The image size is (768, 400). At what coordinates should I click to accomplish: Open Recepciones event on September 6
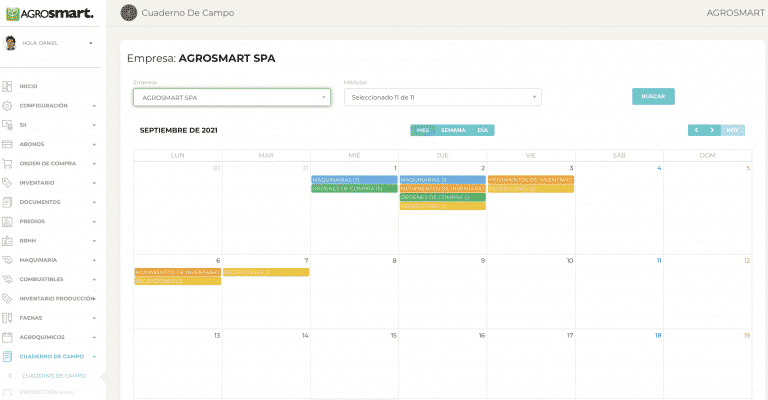point(177,281)
